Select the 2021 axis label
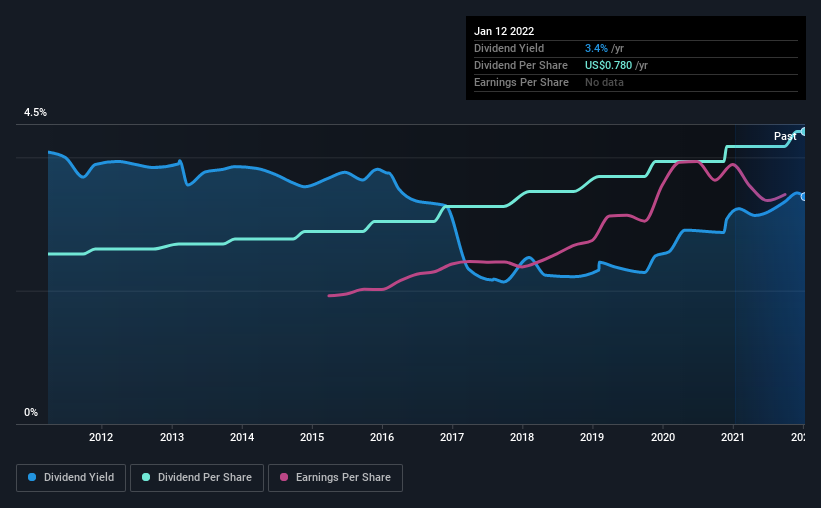 733,437
